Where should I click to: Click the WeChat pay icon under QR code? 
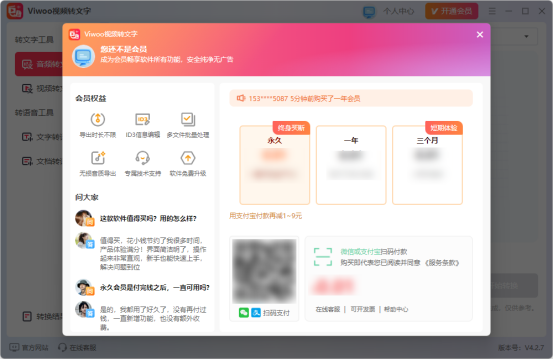point(244,313)
